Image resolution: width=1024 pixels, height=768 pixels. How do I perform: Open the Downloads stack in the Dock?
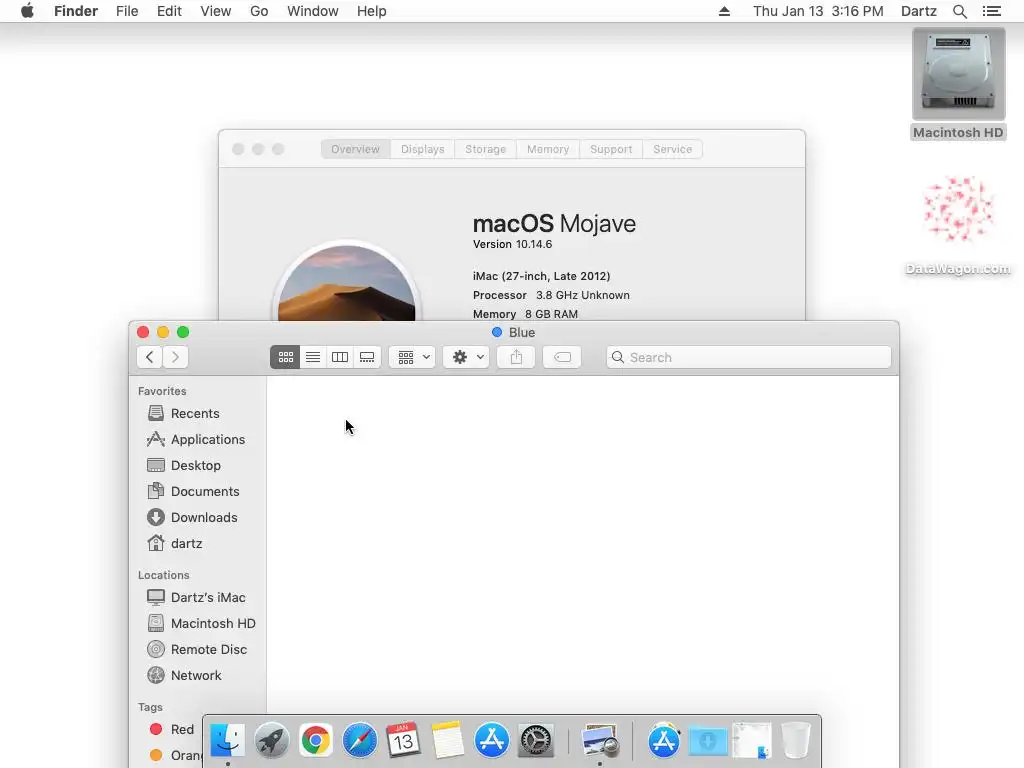[708, 741]
